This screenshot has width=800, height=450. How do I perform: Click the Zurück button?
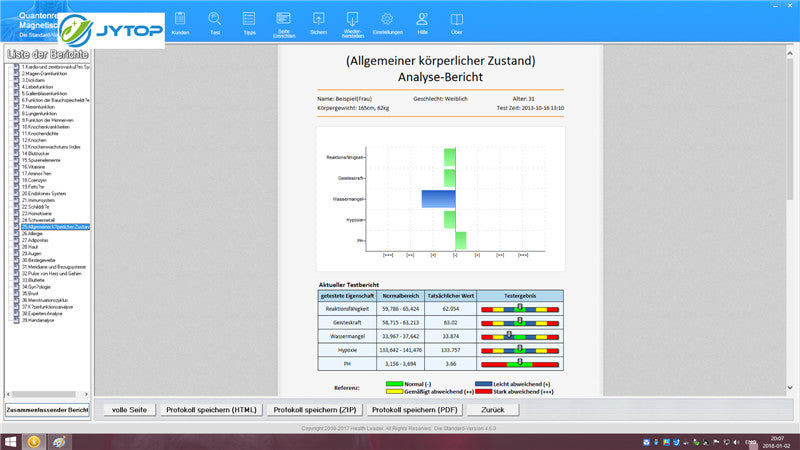[x=492, y=410]
